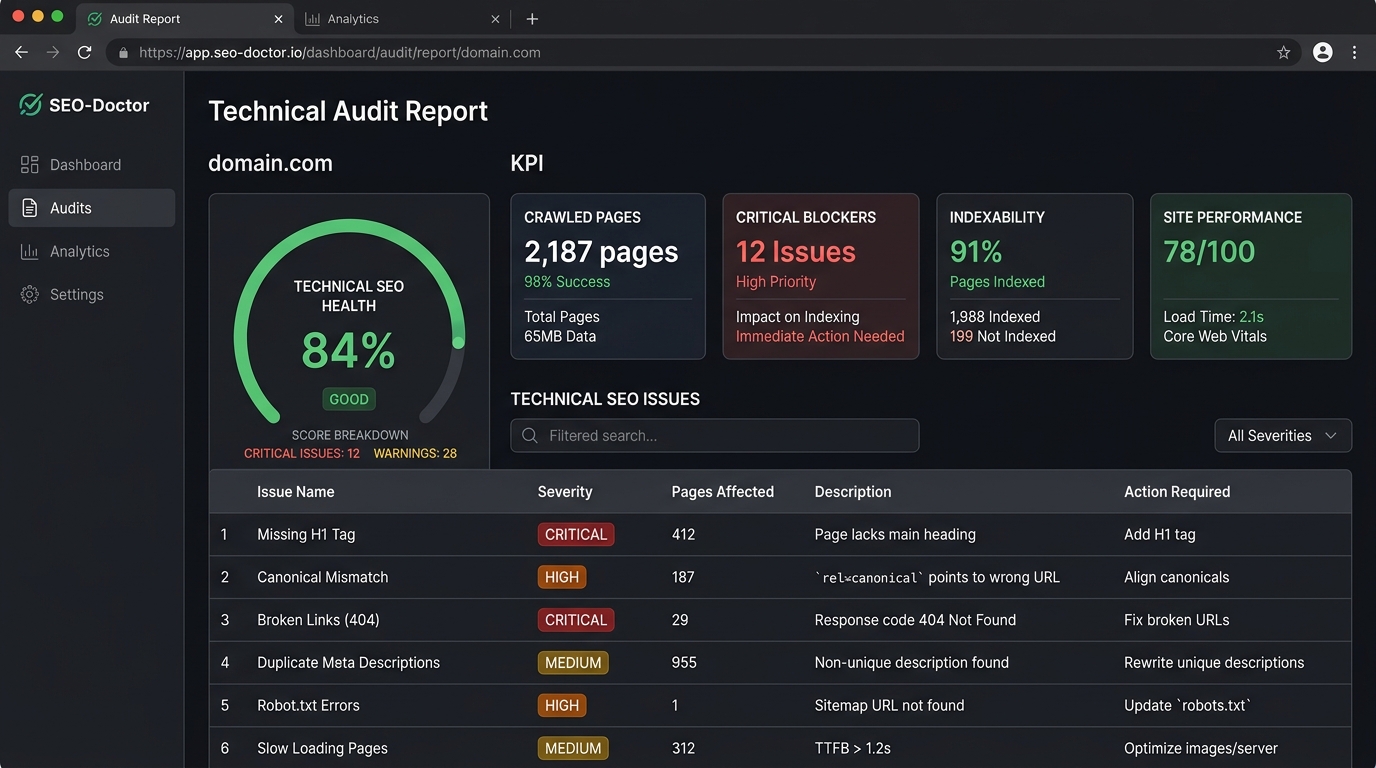Close the Audit Report browser tab
Image resolution: width=1376 pixels, height=768 pixels.
[x=278, y=19]
